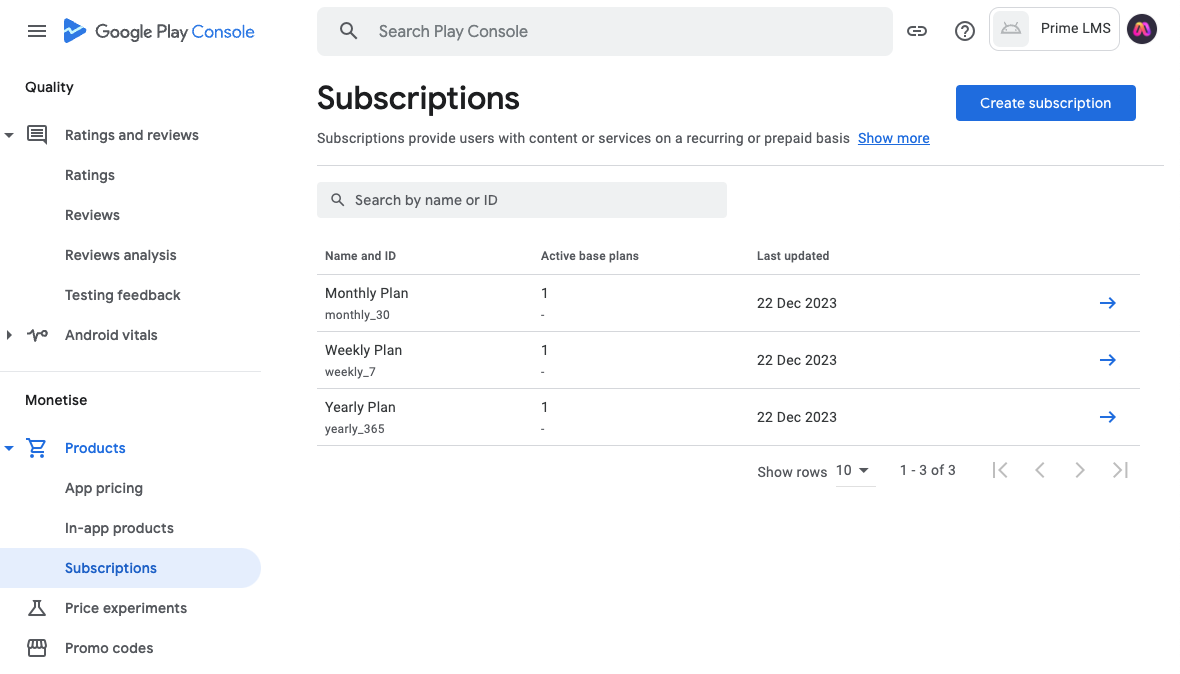Click the Google Play Console logo

tap(160, 31)
